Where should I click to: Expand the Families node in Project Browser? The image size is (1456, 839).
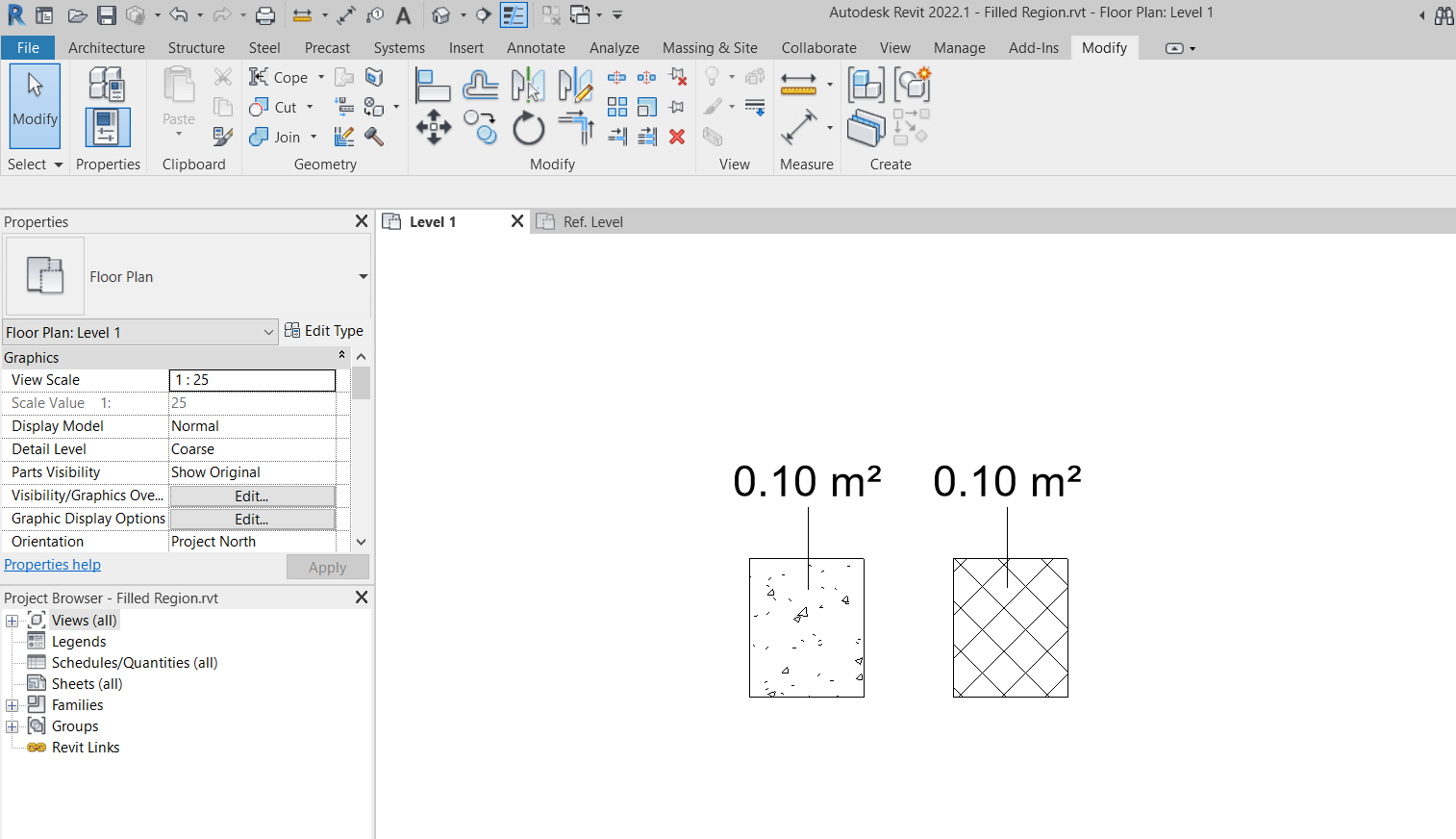[12, 704]
